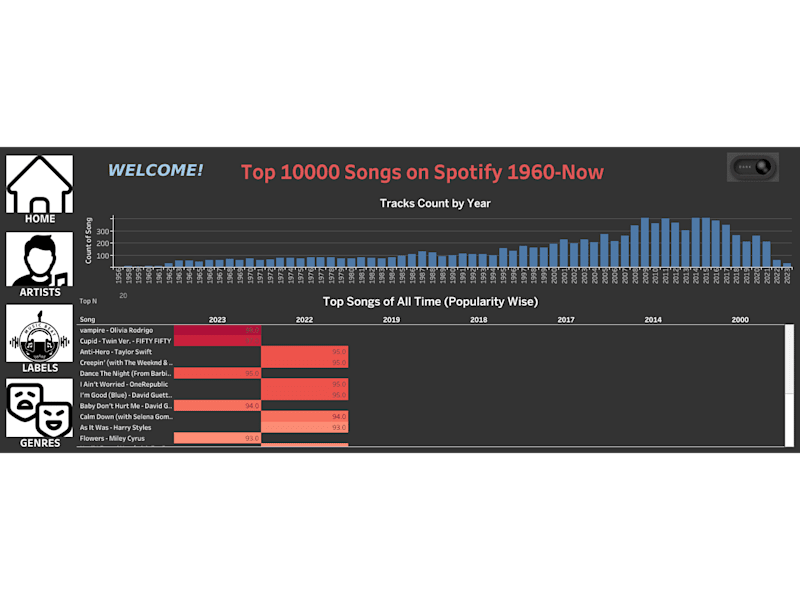Click the LABELS label
The height and width of the screenshot is (600, 800).
click(x=40, y=368)
